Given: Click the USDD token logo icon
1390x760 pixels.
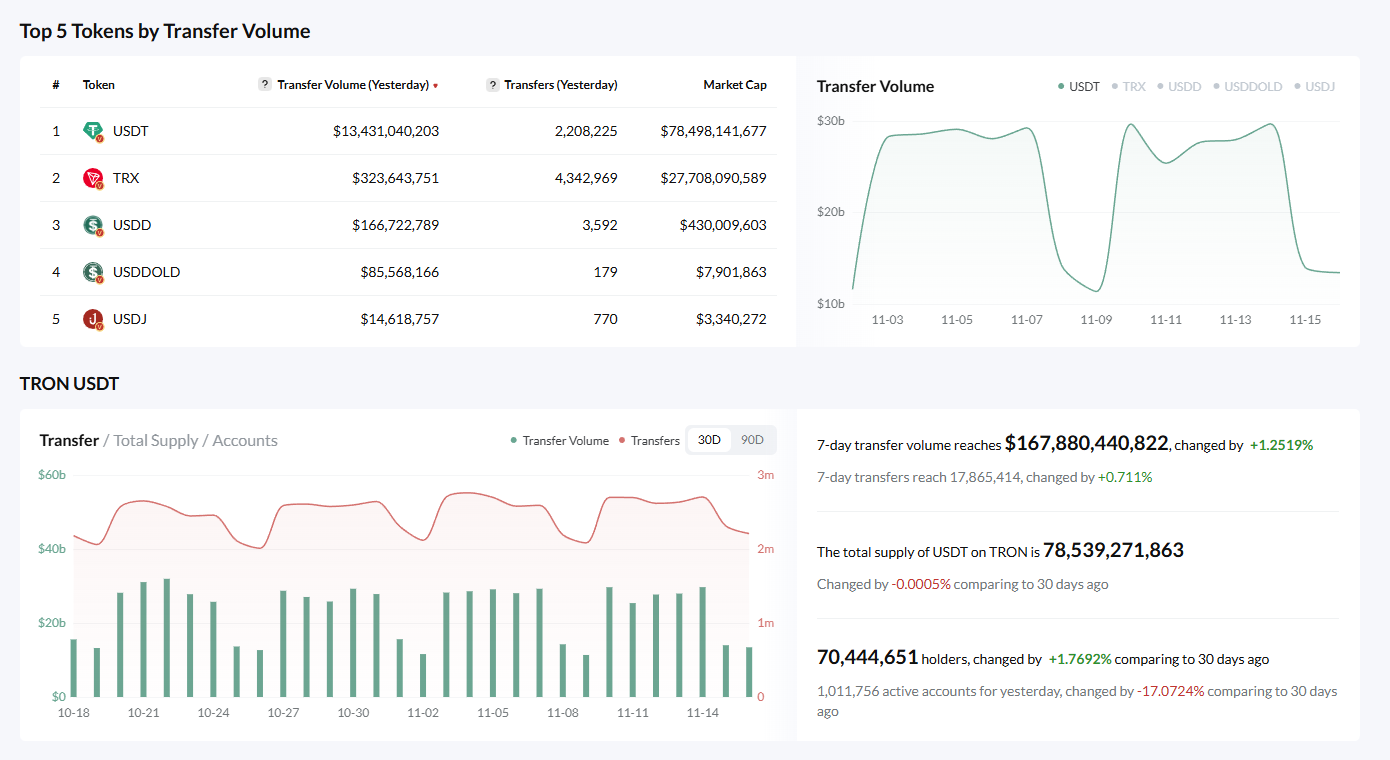Looking at the screenshot, I should click(93, 225).
